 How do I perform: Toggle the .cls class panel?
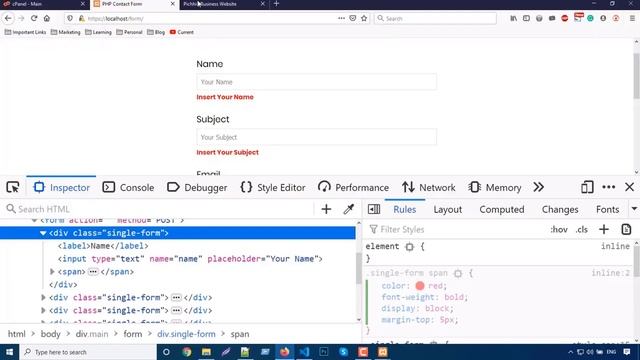[582, 229]
